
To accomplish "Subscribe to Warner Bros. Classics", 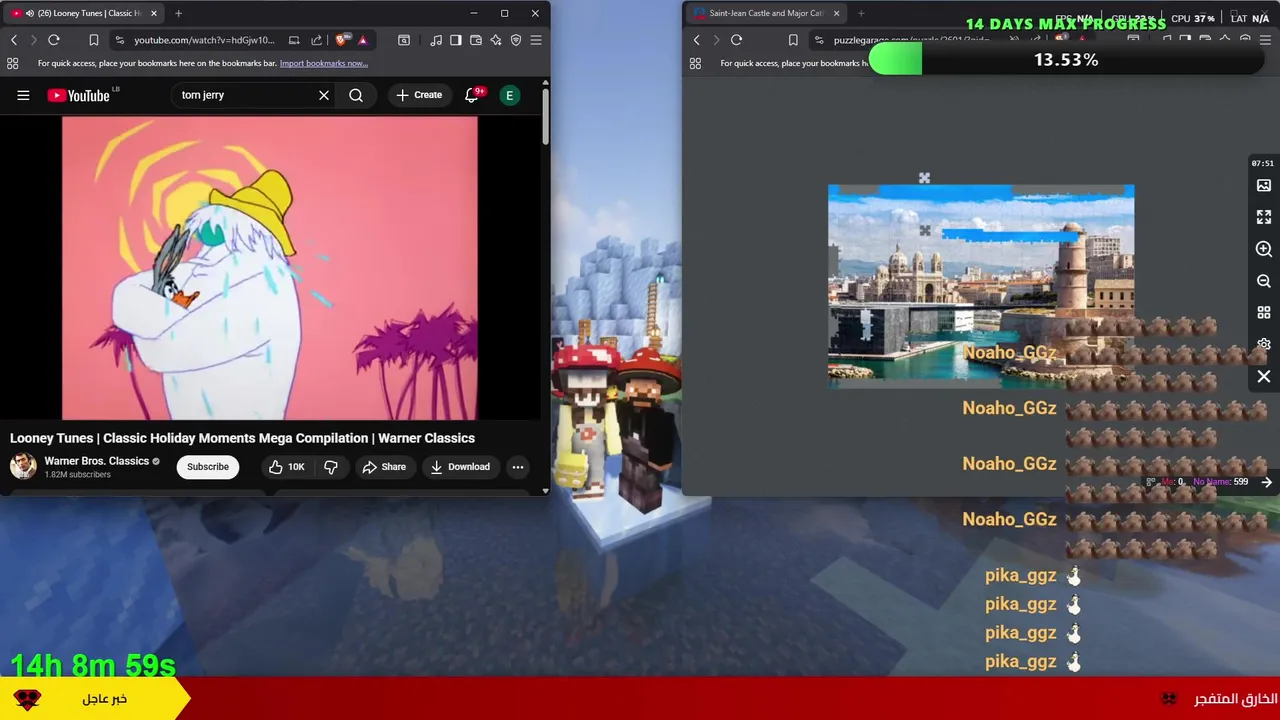I will coord(208,467).
